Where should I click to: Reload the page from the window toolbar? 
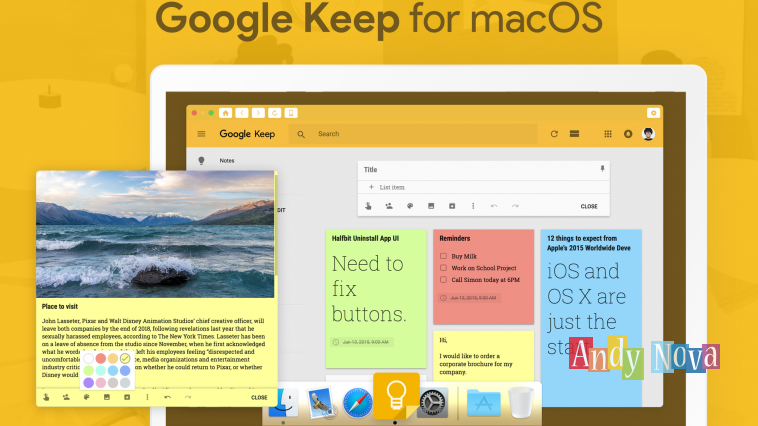point(275,113)
